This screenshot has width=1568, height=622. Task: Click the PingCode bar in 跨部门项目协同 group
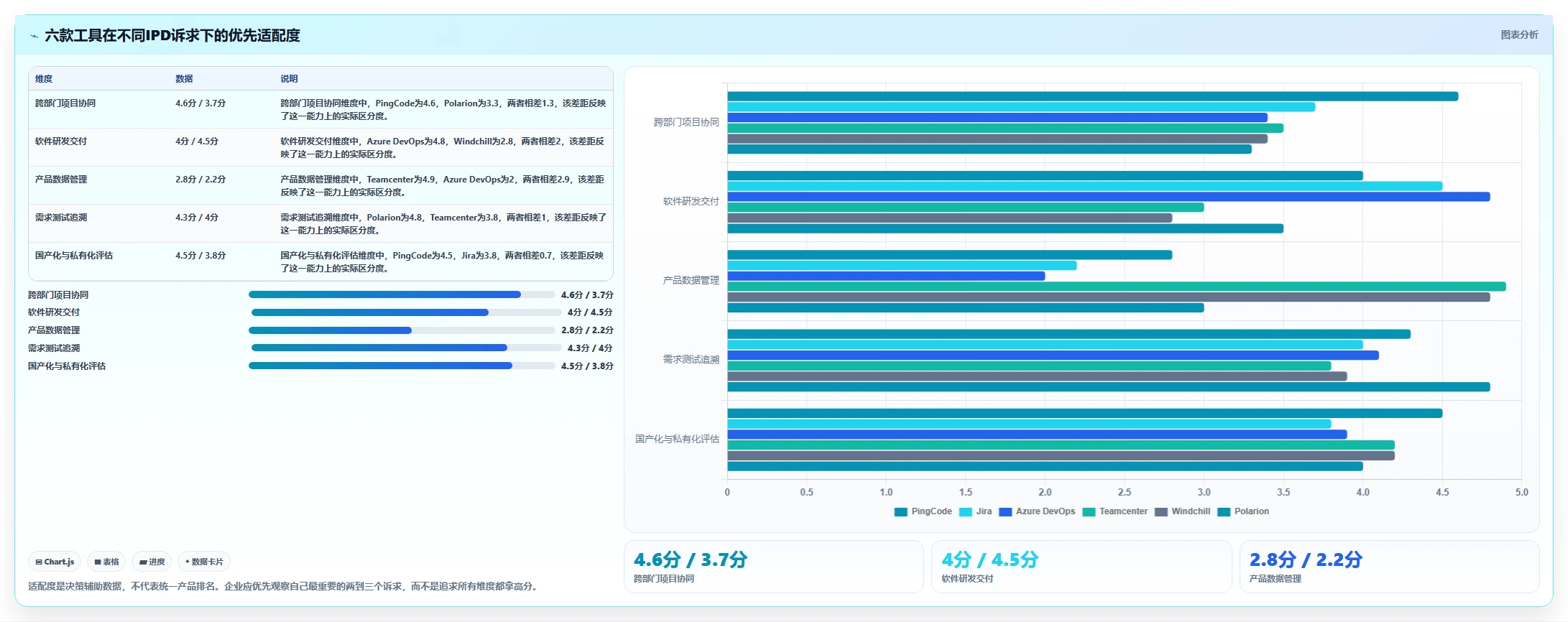pyautogui.click(x=1092, y=96)
